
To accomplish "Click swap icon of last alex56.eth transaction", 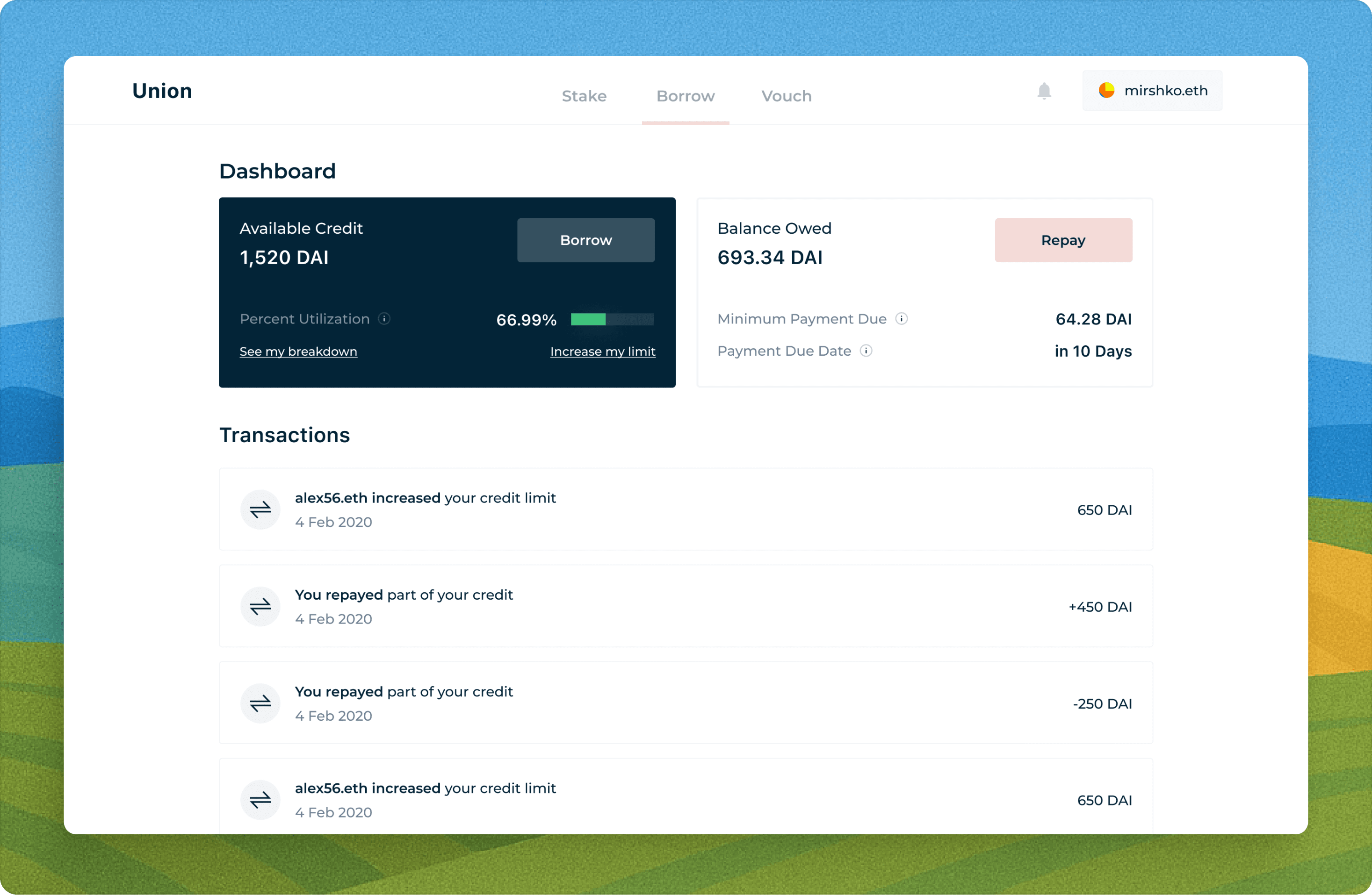I will tap(260, 800).
